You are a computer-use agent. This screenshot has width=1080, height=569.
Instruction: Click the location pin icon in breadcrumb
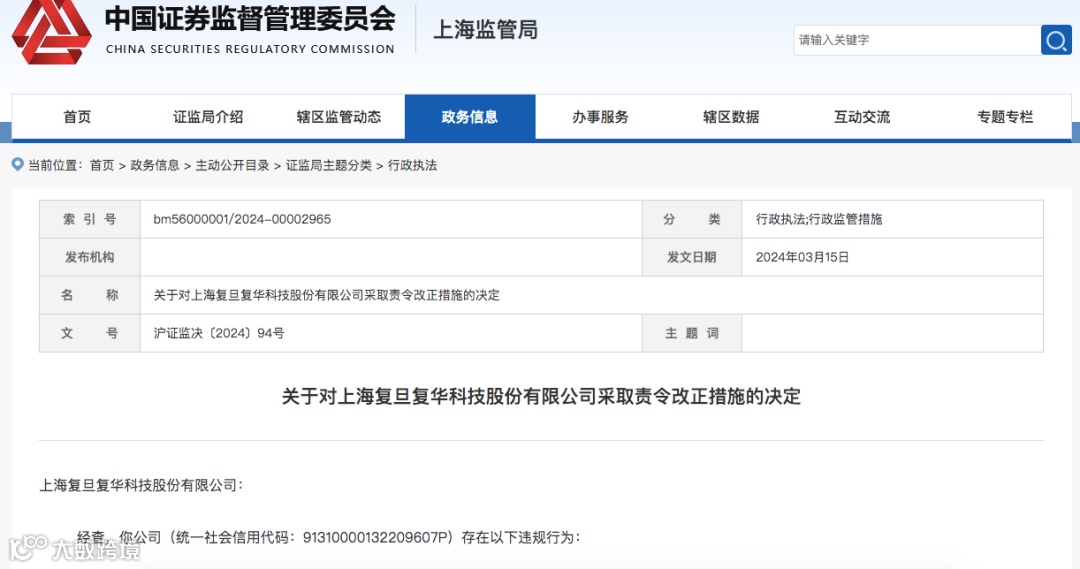[17, 165]
